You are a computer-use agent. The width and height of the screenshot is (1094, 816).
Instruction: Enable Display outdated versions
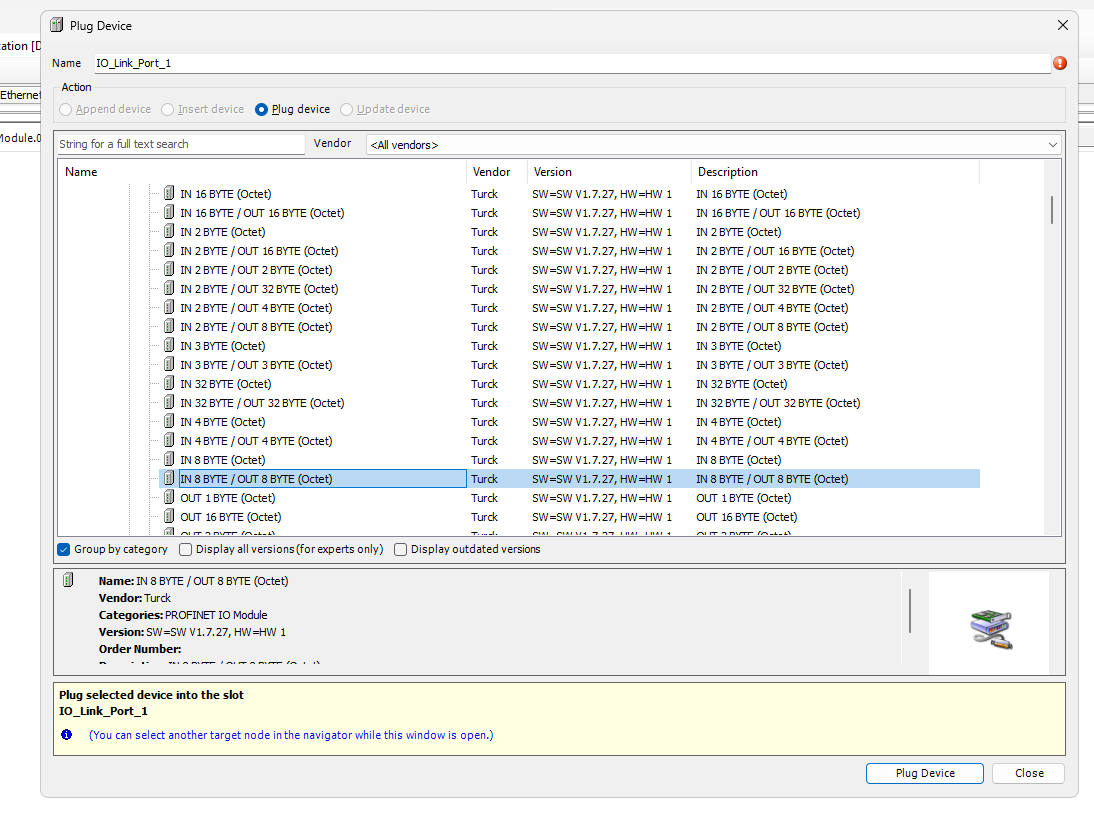(x=400, y=550)
